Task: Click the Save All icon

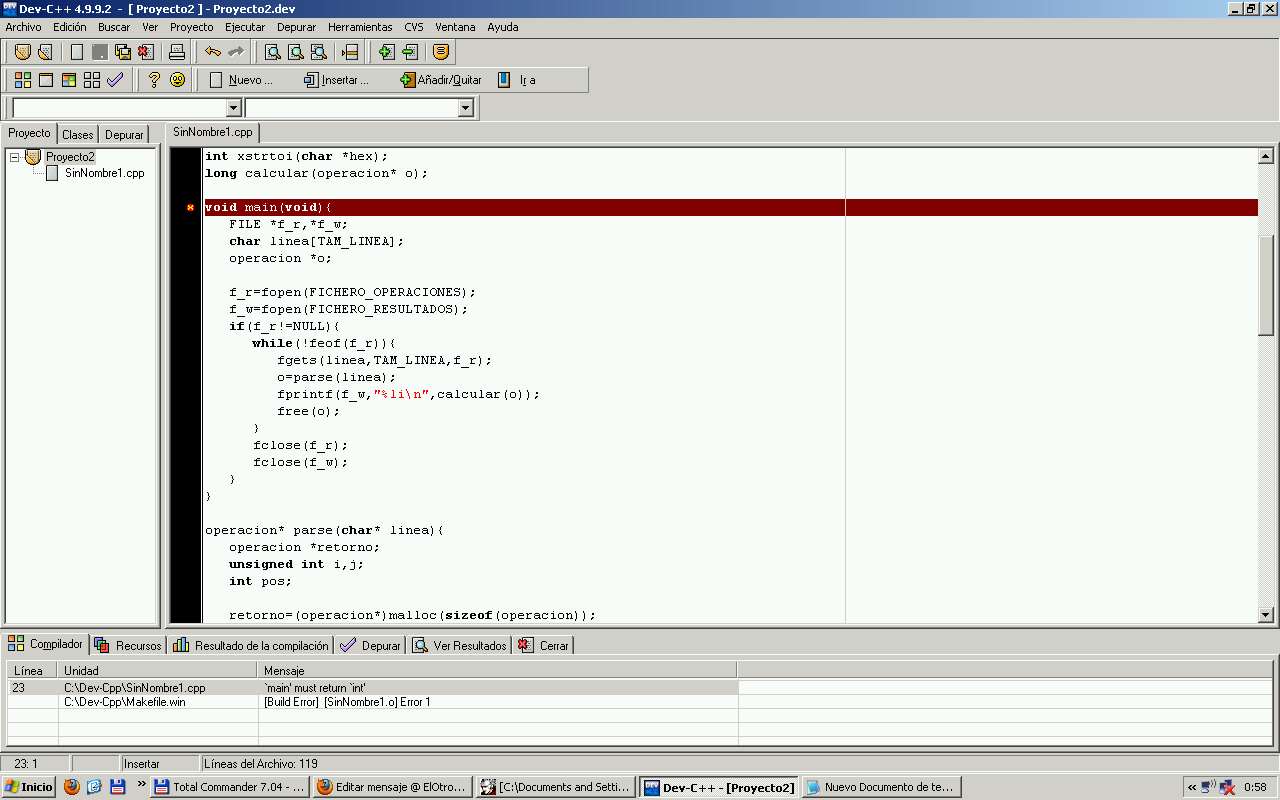Action: pos(123,52)
